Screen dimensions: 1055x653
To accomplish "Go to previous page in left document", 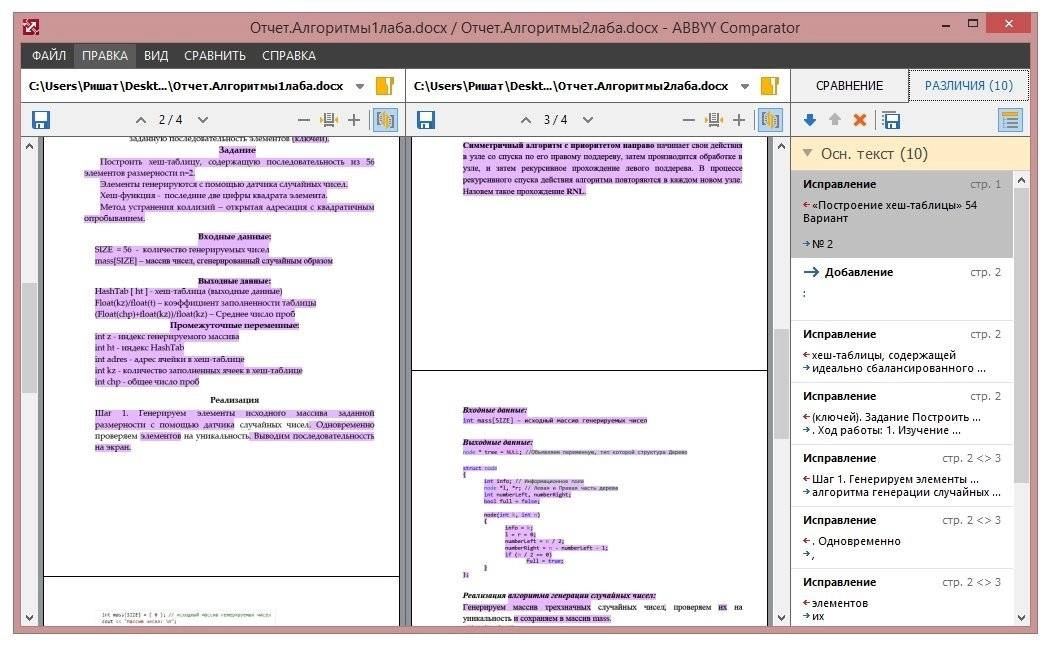I will [x=141, y=120].
